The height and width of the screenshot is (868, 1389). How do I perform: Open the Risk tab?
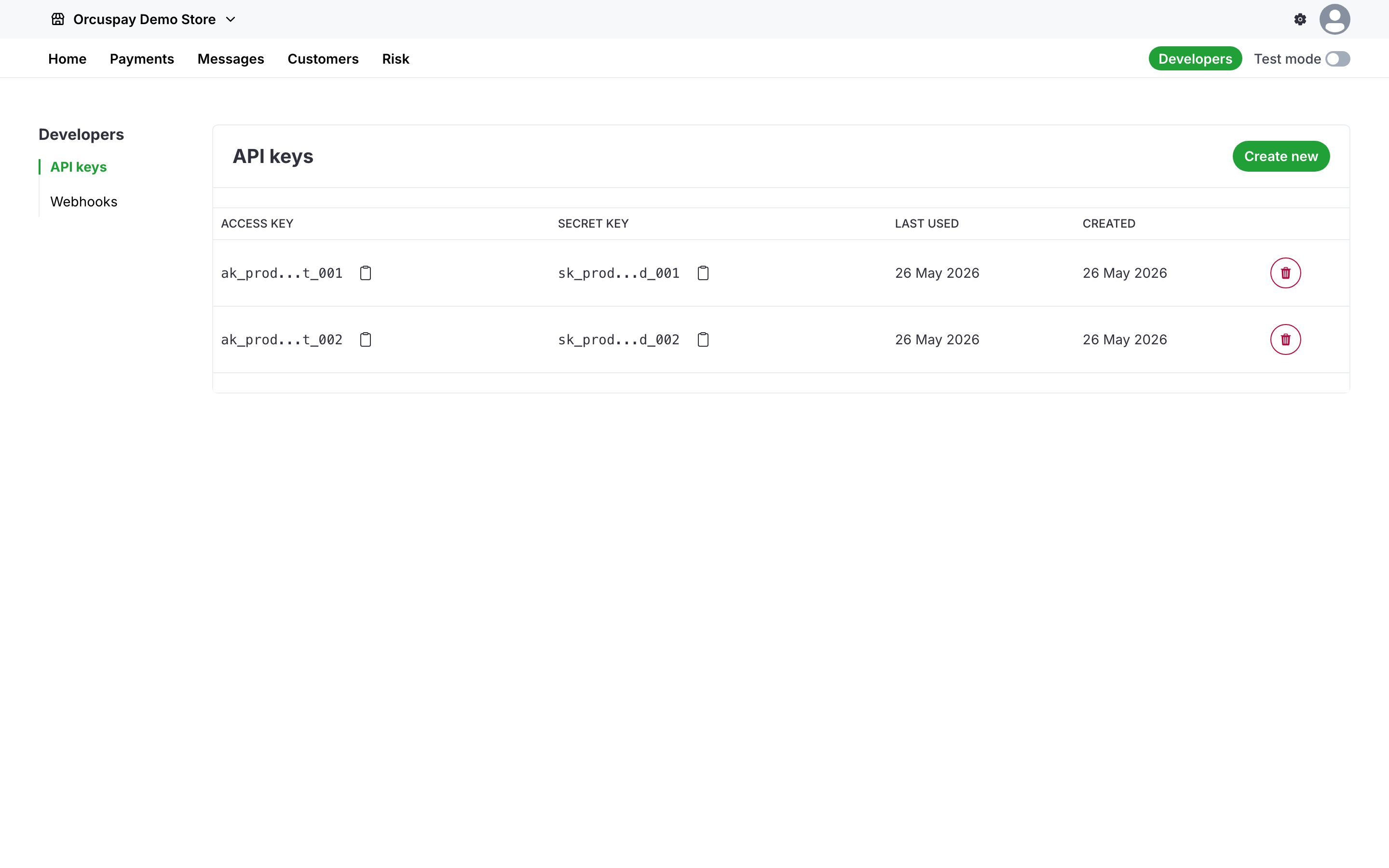point(395,59)
